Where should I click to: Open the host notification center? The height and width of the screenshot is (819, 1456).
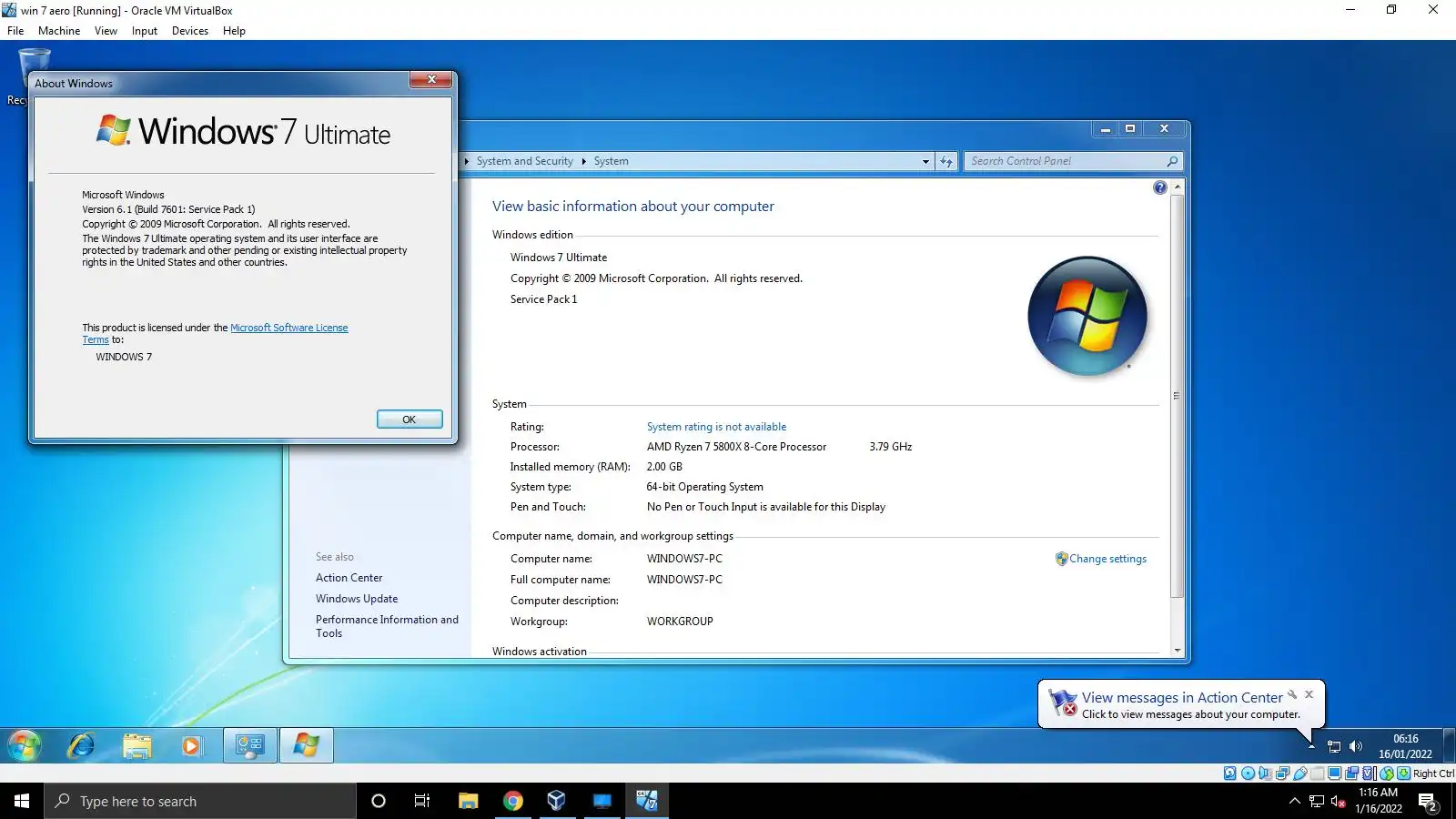[1428, 802]
